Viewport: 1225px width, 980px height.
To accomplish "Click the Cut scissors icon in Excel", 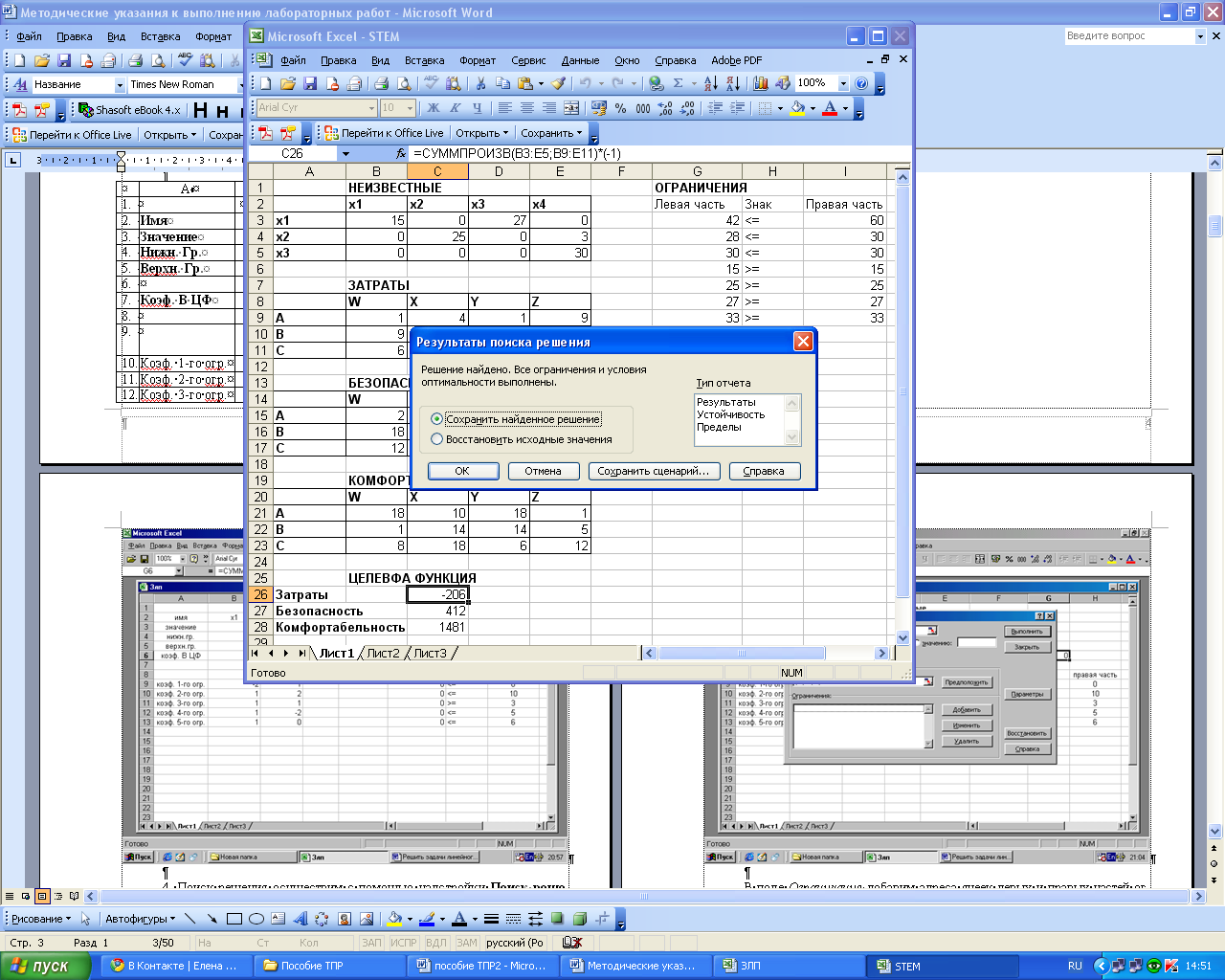I will point(480,83).
